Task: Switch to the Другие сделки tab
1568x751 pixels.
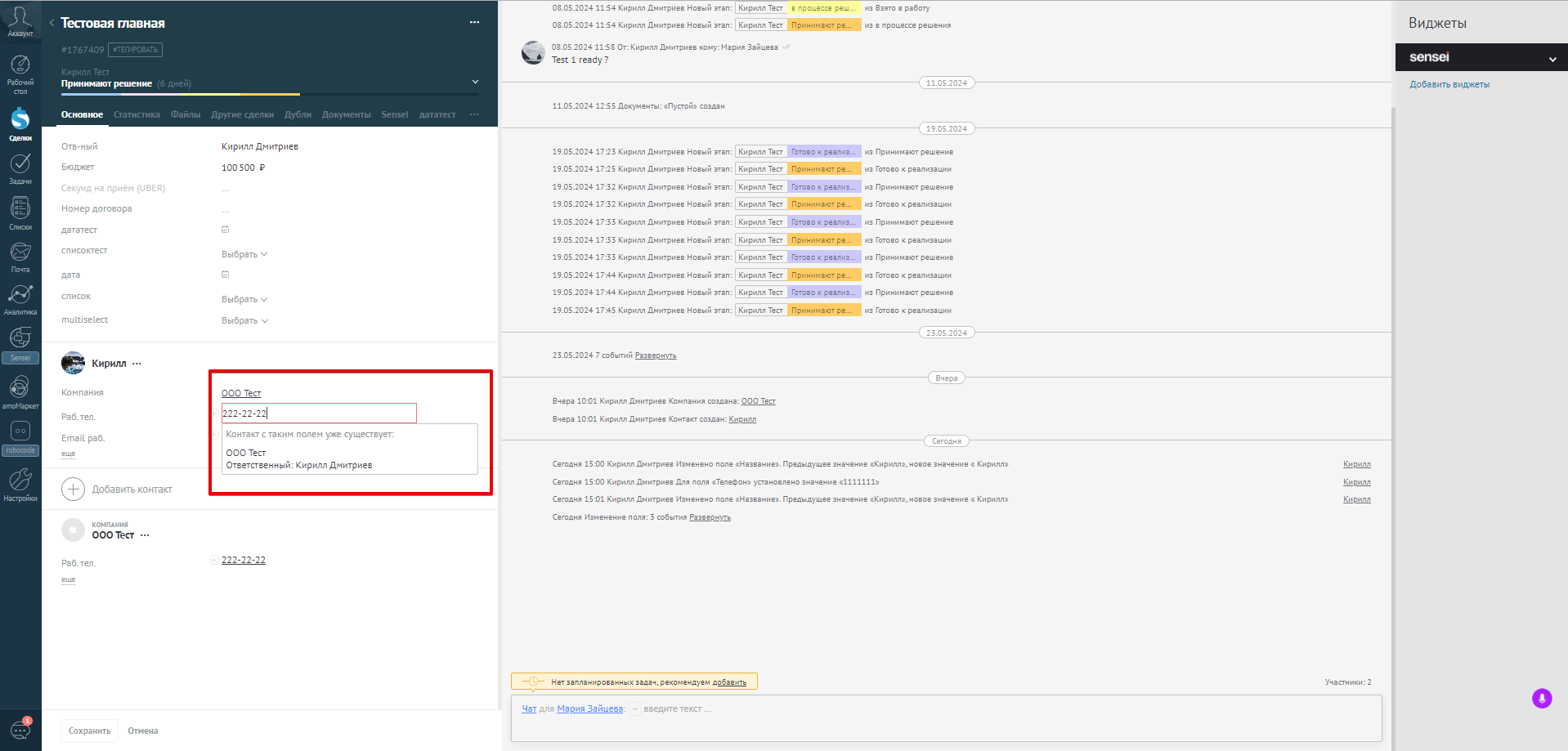Action: [x=243, y=114]
